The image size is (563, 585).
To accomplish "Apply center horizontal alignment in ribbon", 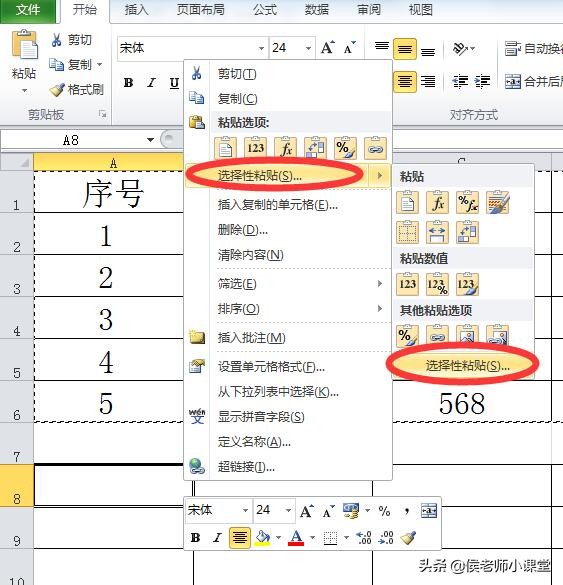I will 405,81.
